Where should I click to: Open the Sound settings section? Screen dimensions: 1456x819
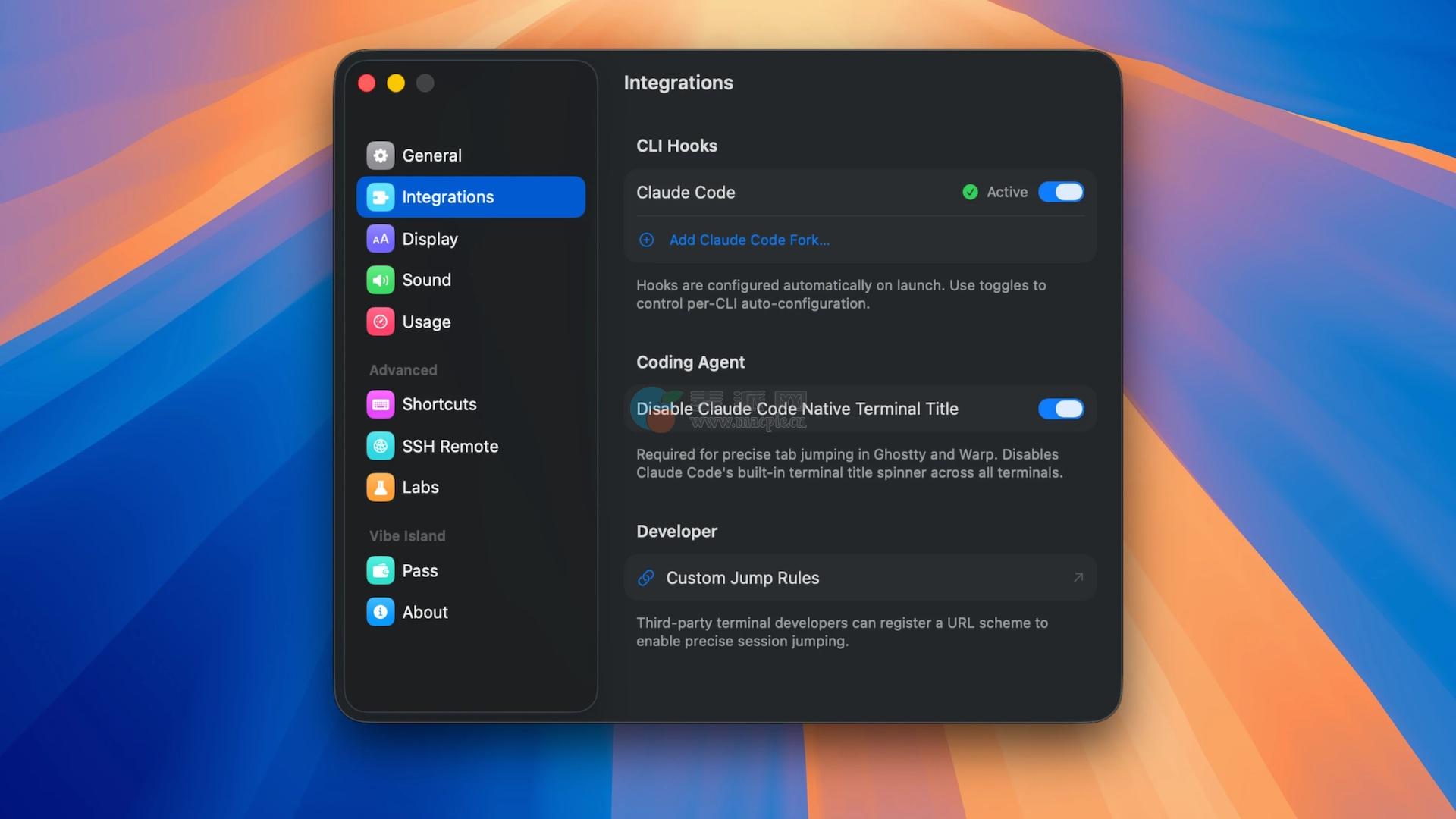[x=426, y=280]
